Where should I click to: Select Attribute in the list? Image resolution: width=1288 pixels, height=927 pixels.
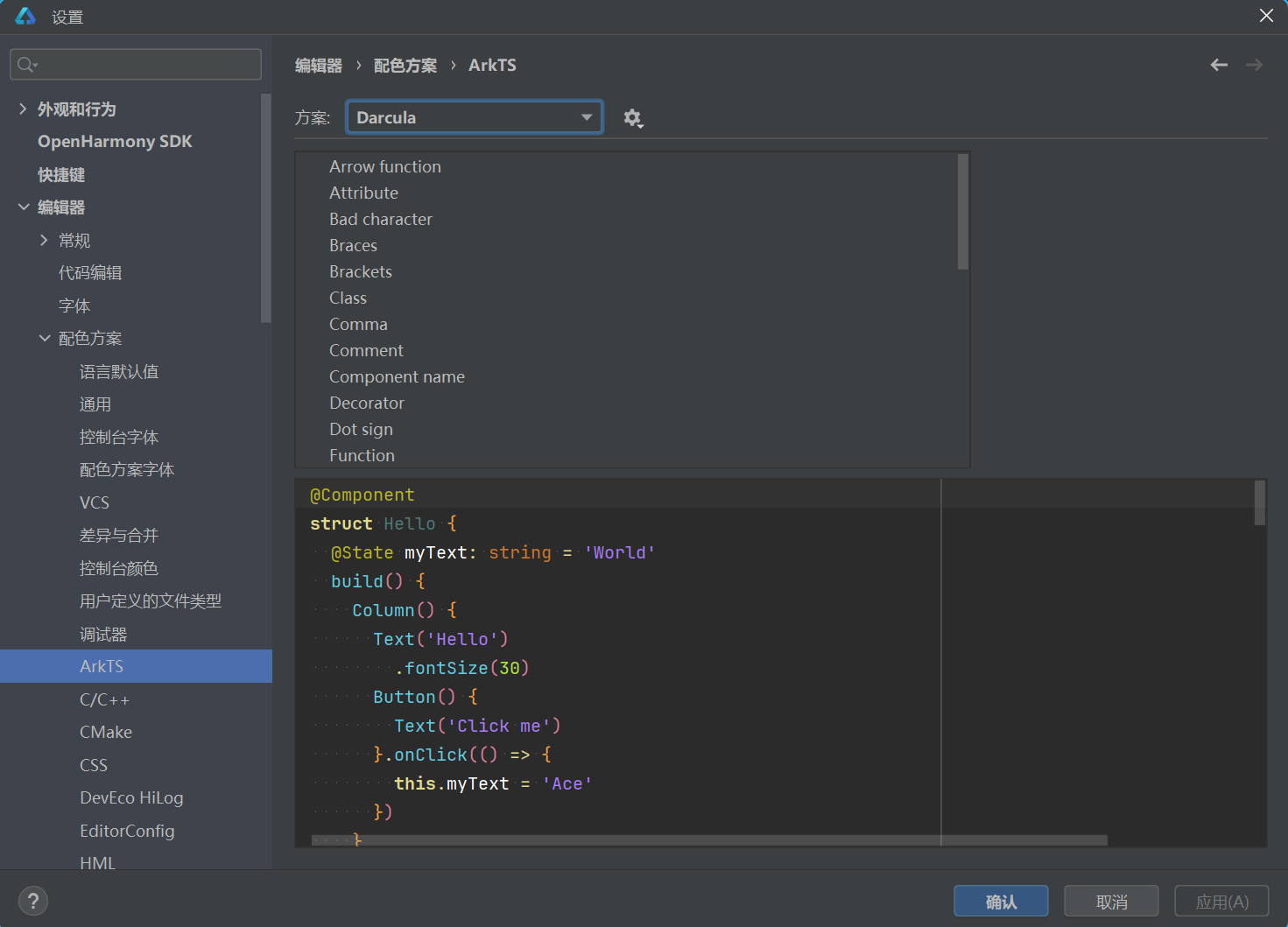point(363,193)
